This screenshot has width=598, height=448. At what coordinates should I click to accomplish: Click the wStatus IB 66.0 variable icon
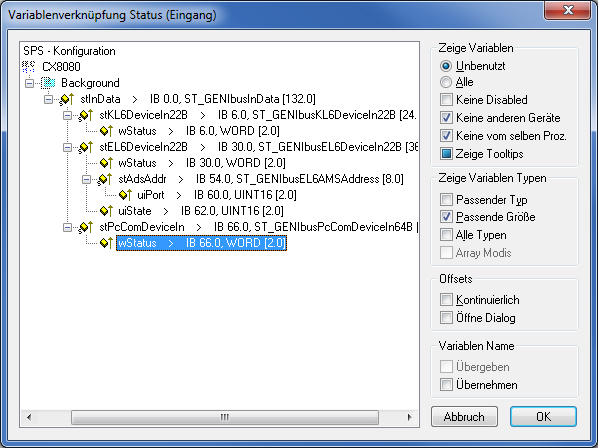point(106,243)
